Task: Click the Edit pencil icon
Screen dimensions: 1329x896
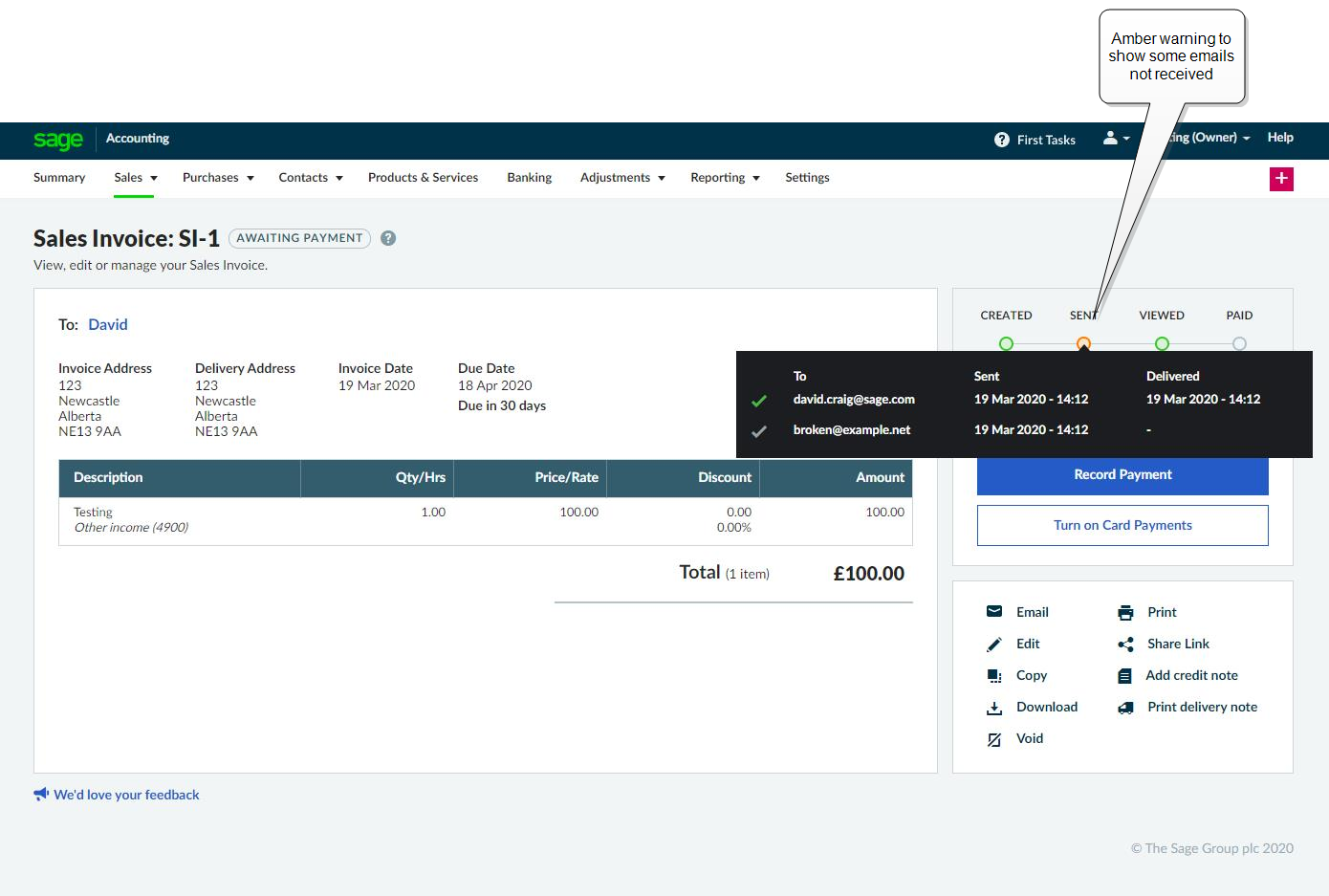Action: [994, 645]
